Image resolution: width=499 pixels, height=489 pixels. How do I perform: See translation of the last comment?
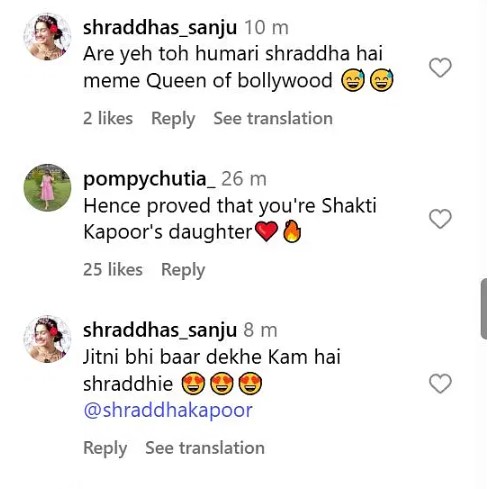coord(205,448)
